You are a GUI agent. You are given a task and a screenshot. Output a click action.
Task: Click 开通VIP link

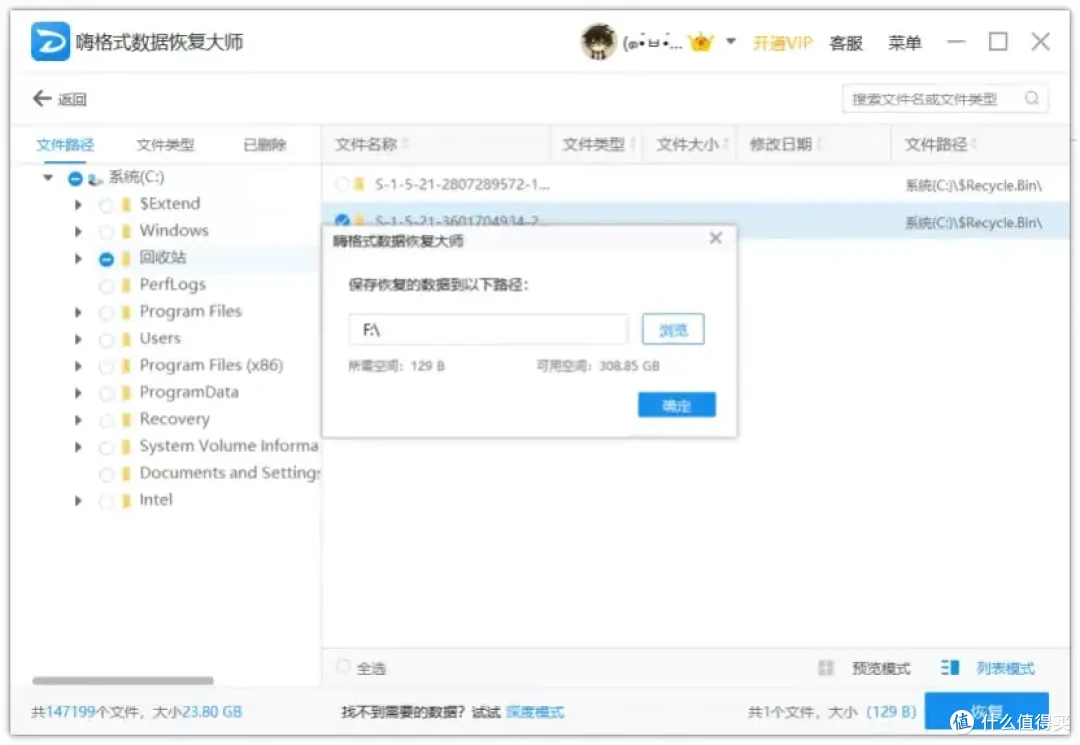782,43
